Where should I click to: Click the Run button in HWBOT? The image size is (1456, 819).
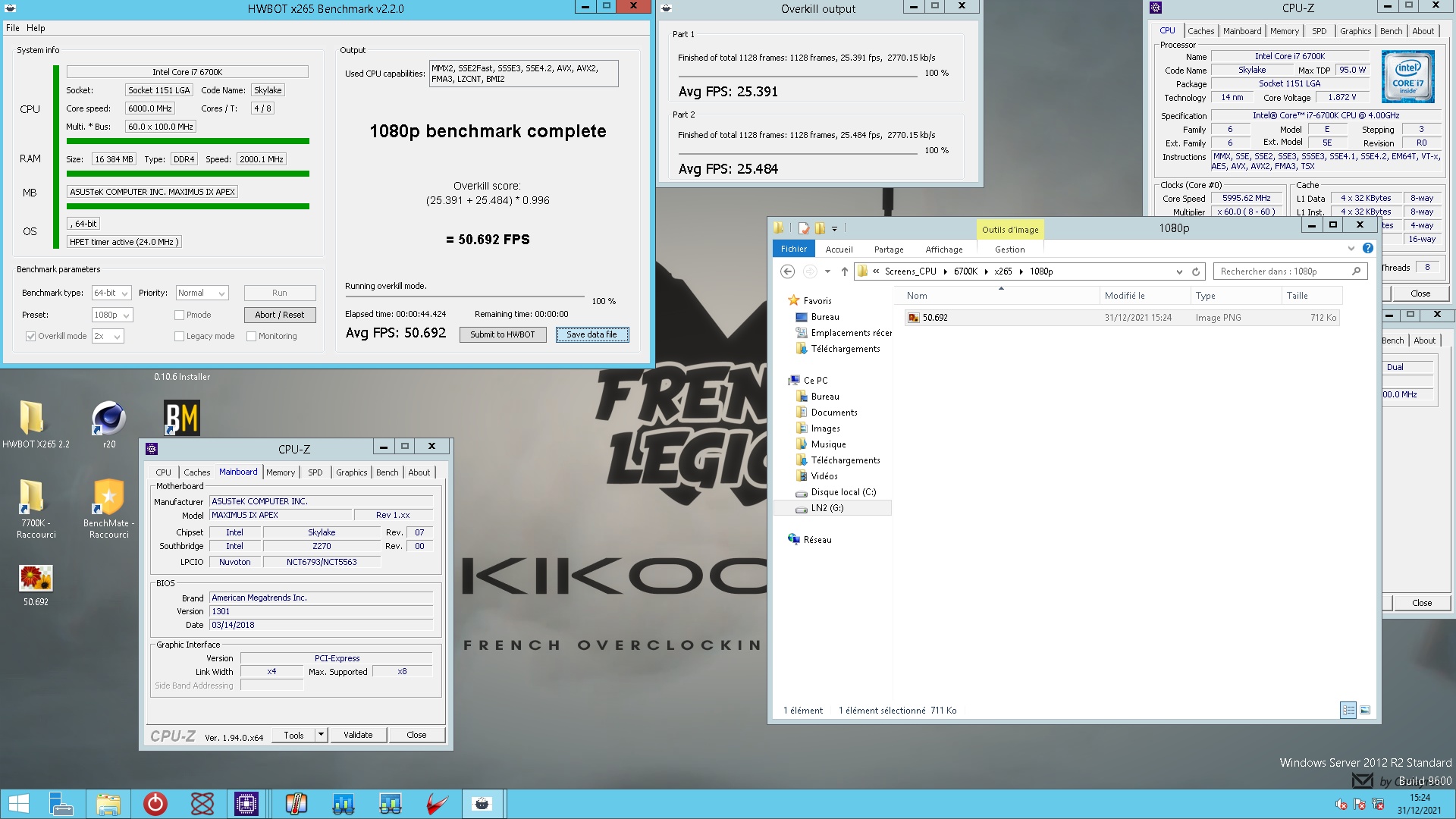pos(280,293)
